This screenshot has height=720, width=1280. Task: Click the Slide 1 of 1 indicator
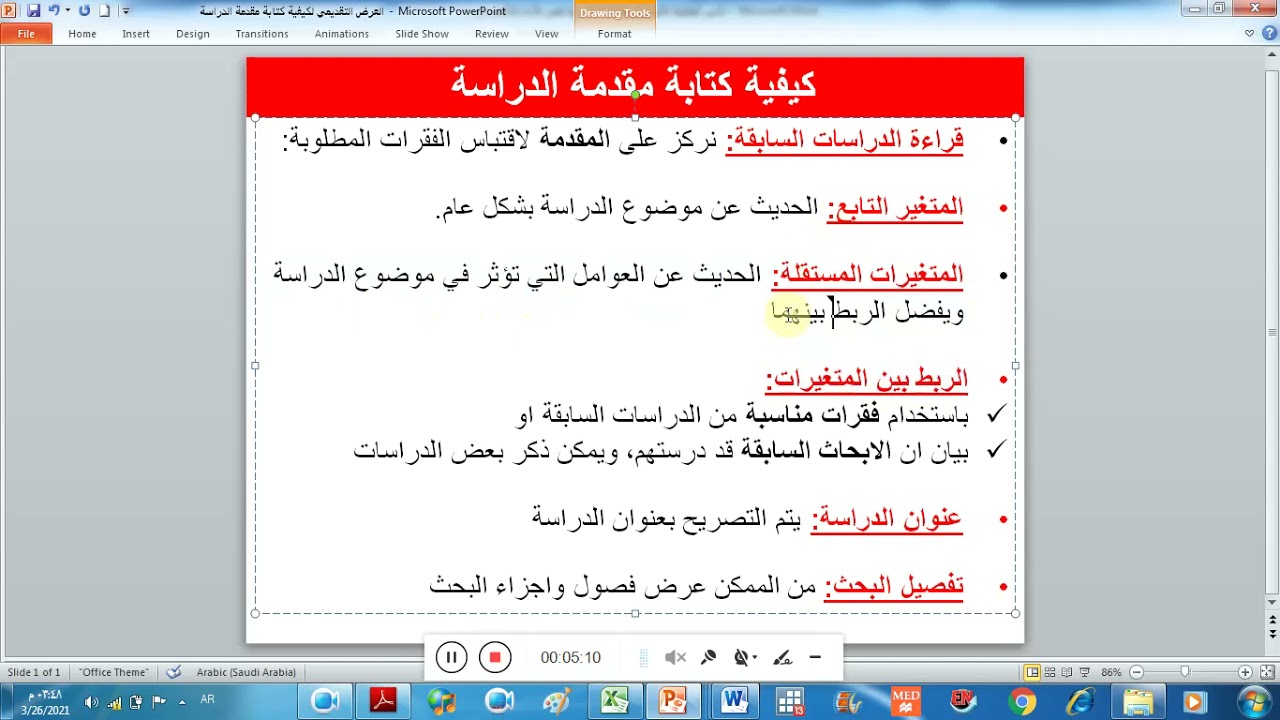click(34, 672)
